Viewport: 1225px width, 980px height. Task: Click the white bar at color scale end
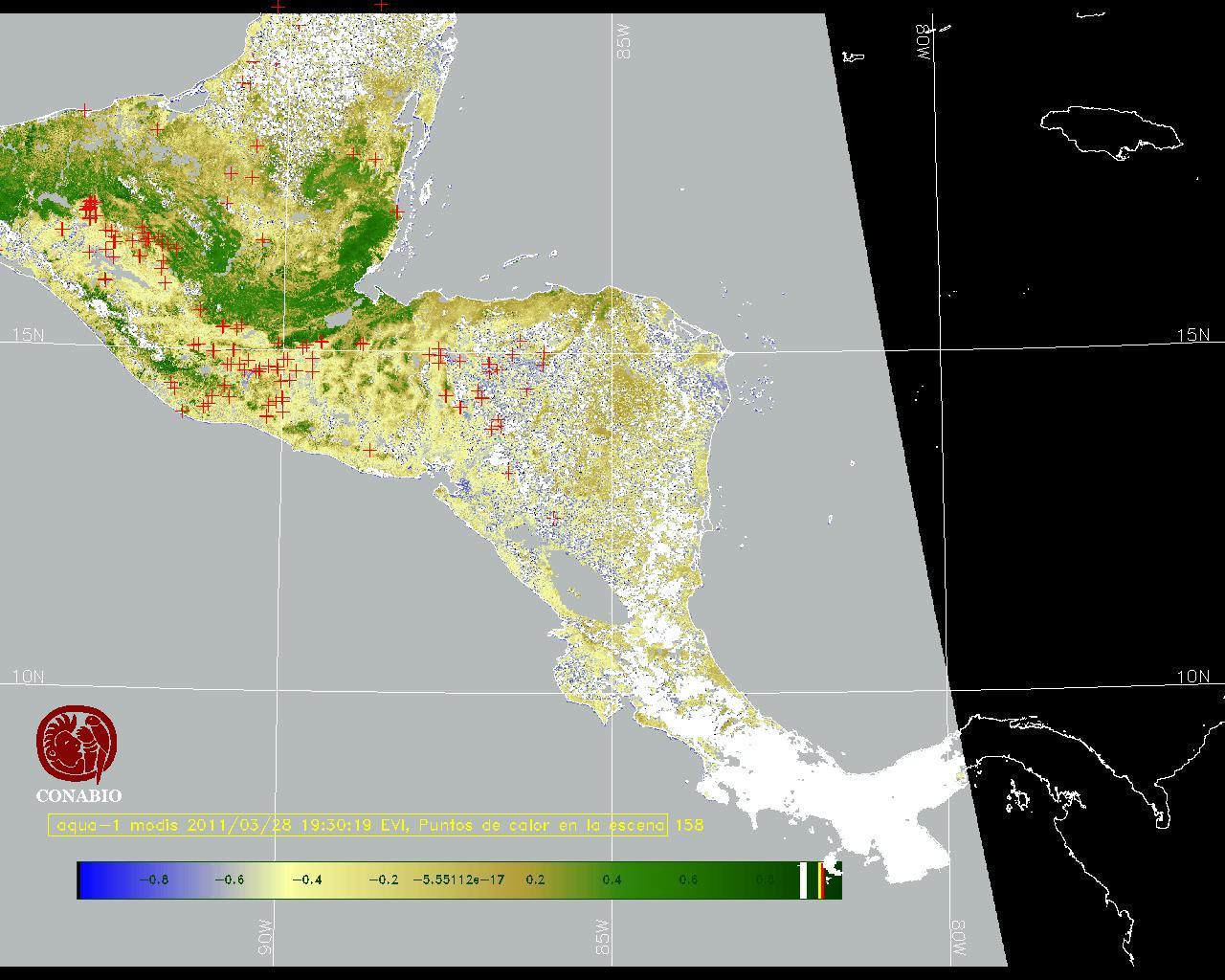[x=803, y=880]
